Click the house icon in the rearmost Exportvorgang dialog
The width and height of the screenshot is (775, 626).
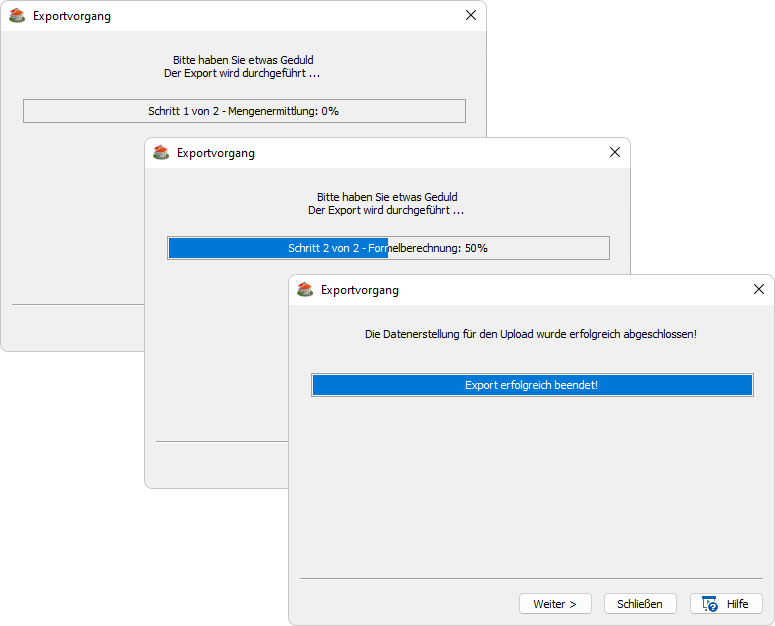point(17,16)
